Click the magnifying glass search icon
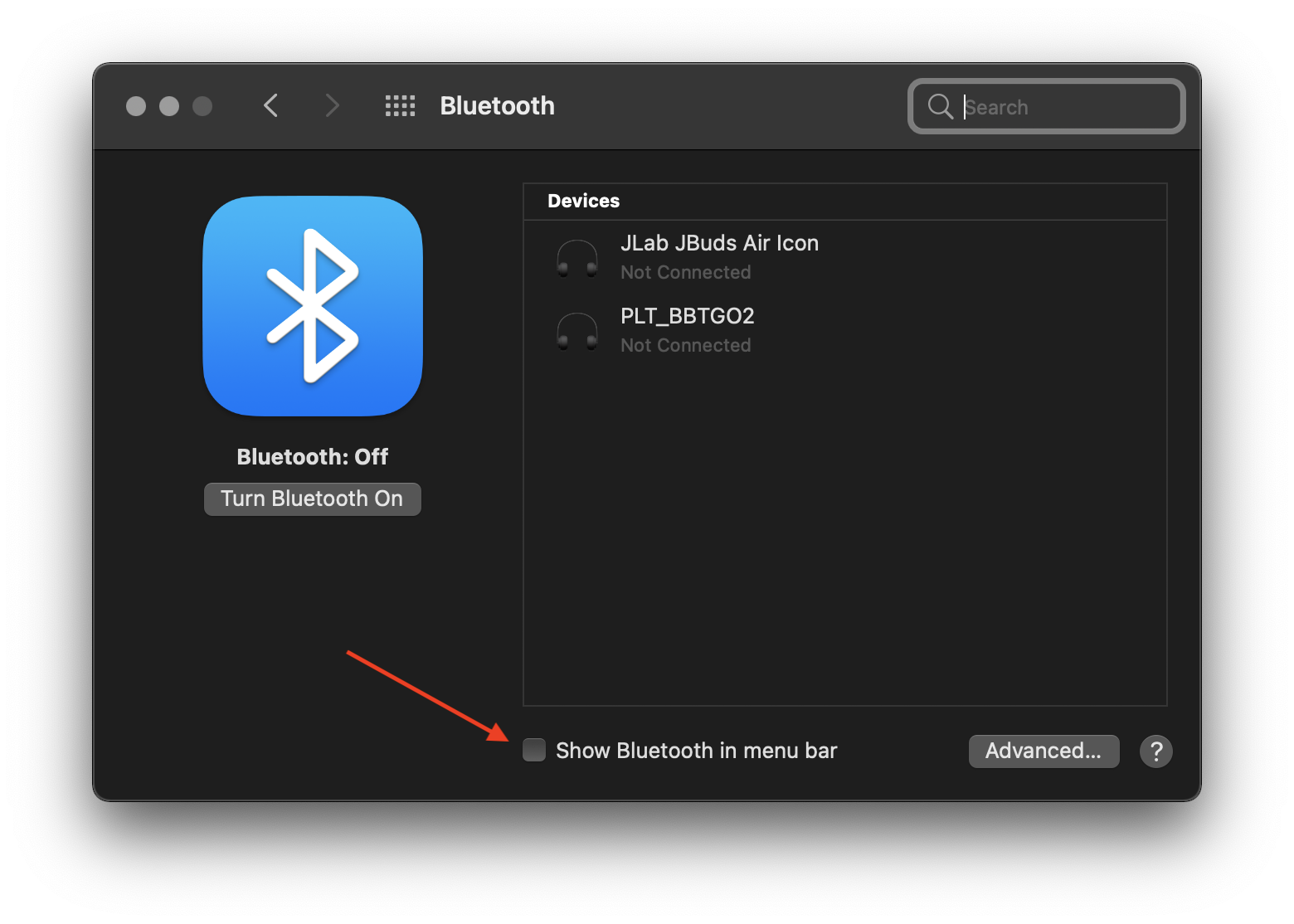Image resolution: width=1294 pixels, height=924 pixels. [940, 106]
